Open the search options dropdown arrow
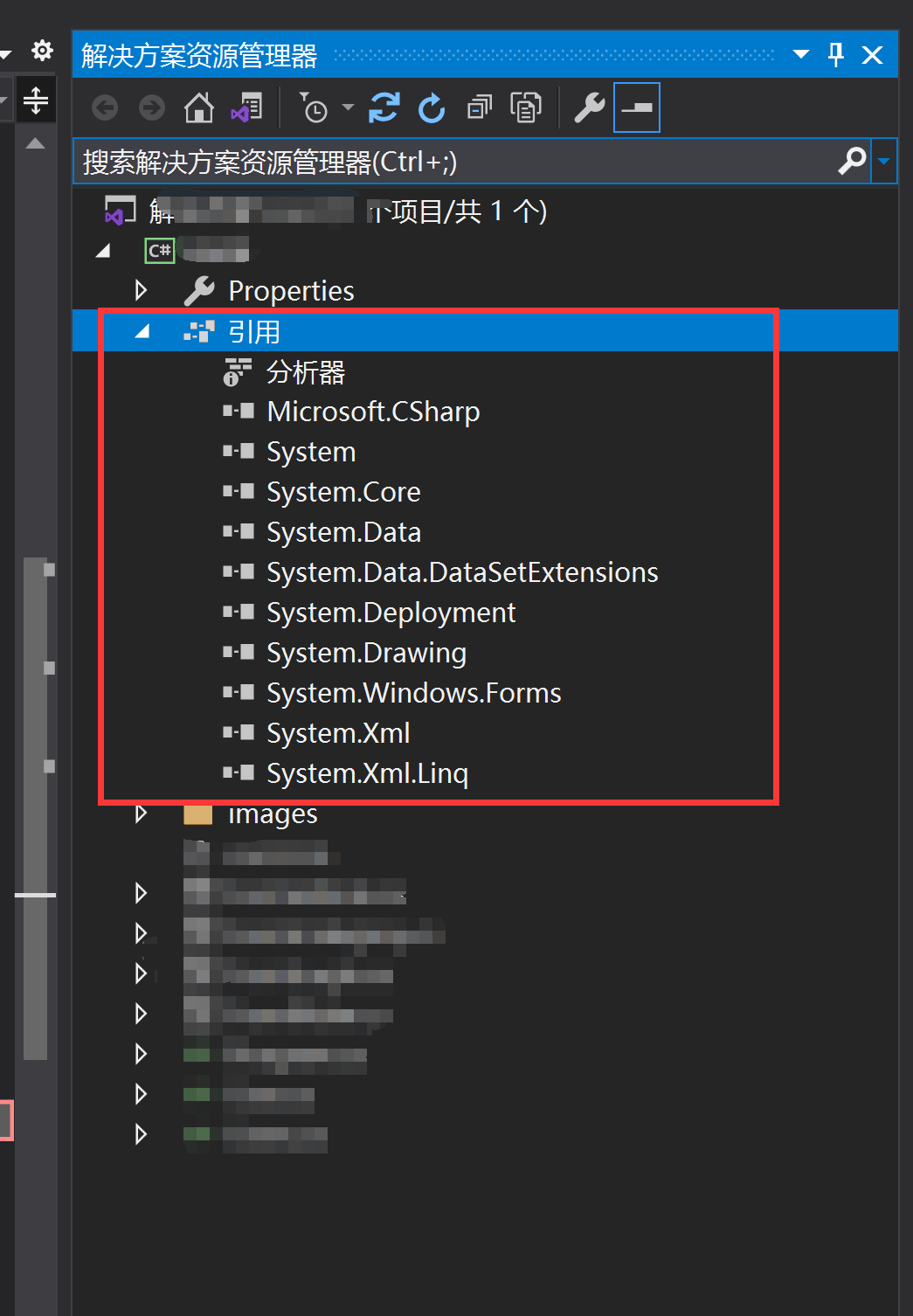The height and width of the screenshot is (1316, 913). pos(884,161)
